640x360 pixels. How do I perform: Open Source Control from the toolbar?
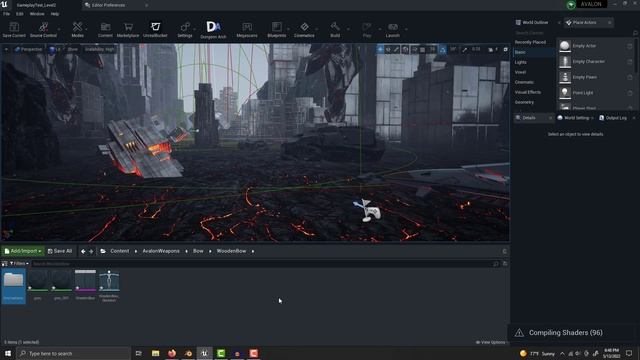tap(43, 30)
